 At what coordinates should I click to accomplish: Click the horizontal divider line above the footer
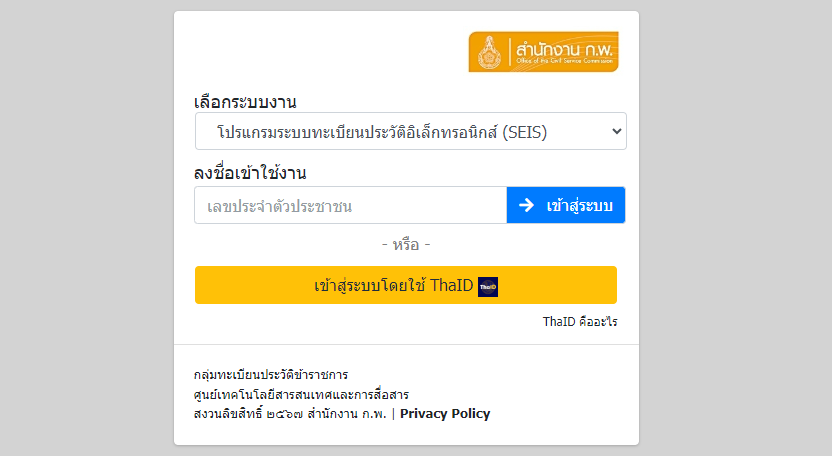point(406,345)
